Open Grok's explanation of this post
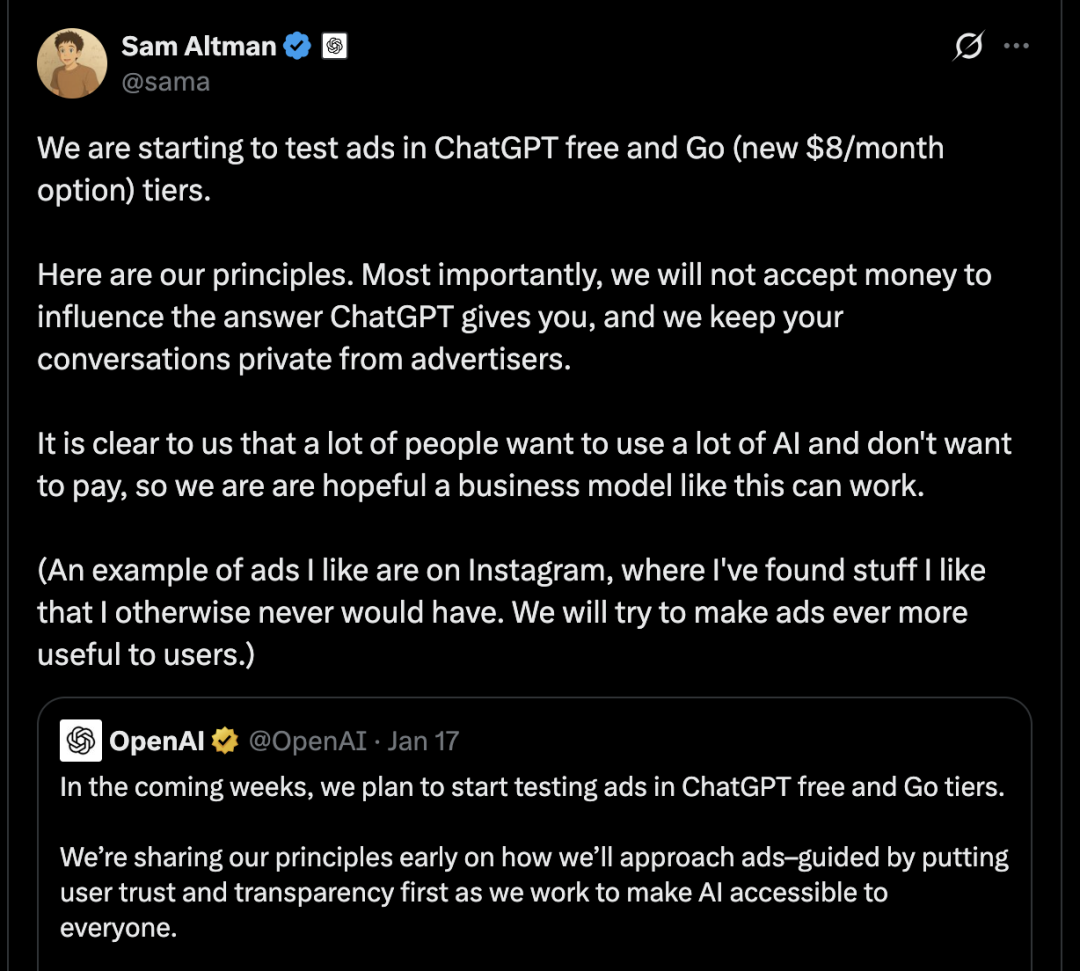The width and height of the screenshot is (1080, 971). 967,45
